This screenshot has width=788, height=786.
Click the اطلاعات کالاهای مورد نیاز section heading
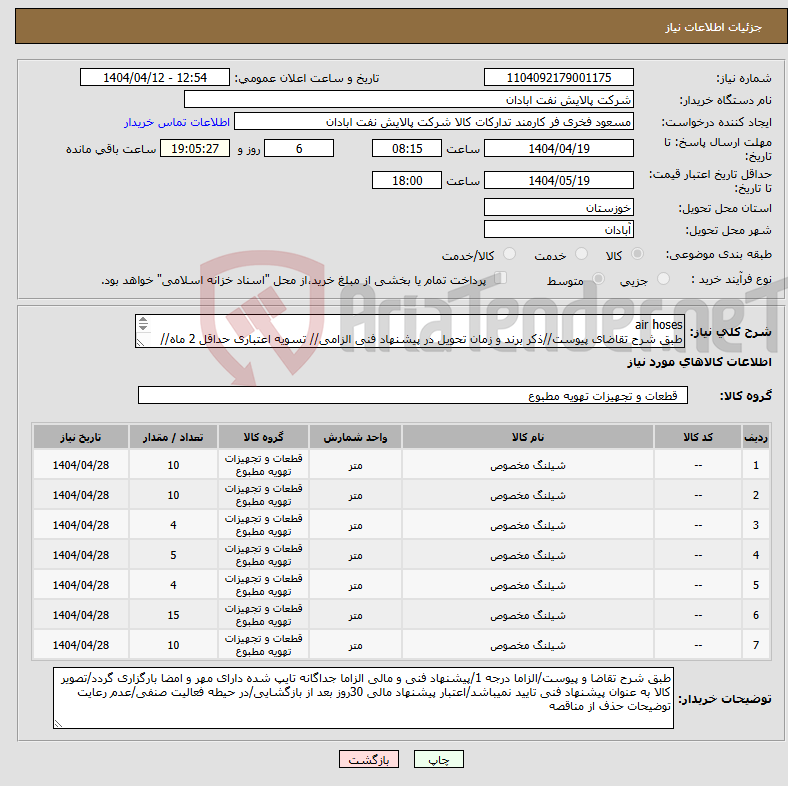[699, 362]
